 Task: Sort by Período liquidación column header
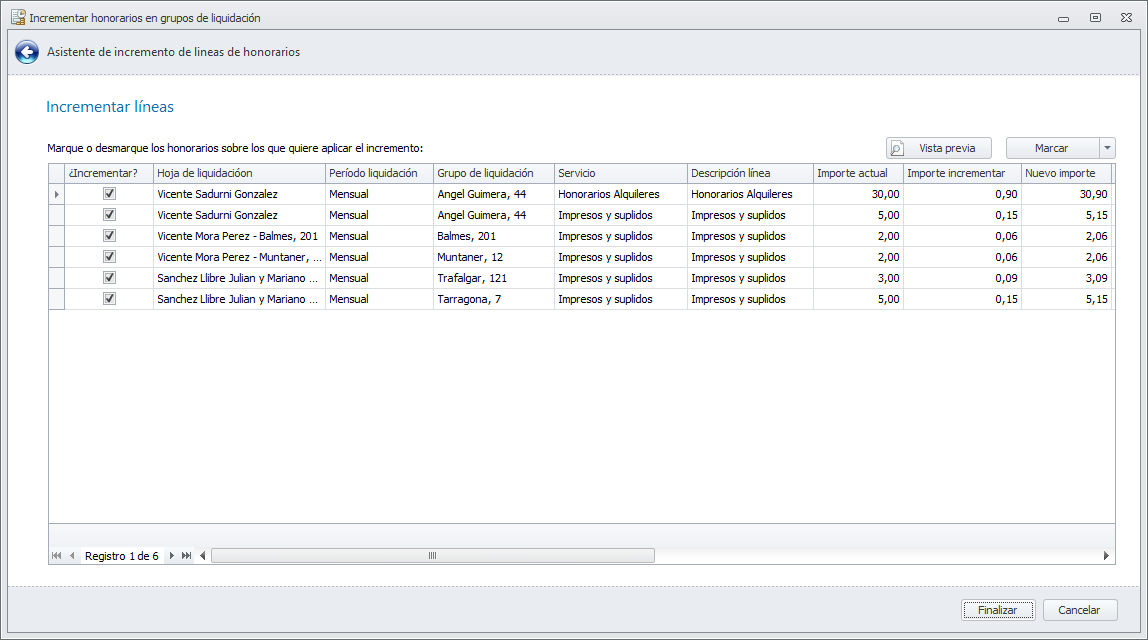point(379,174)
